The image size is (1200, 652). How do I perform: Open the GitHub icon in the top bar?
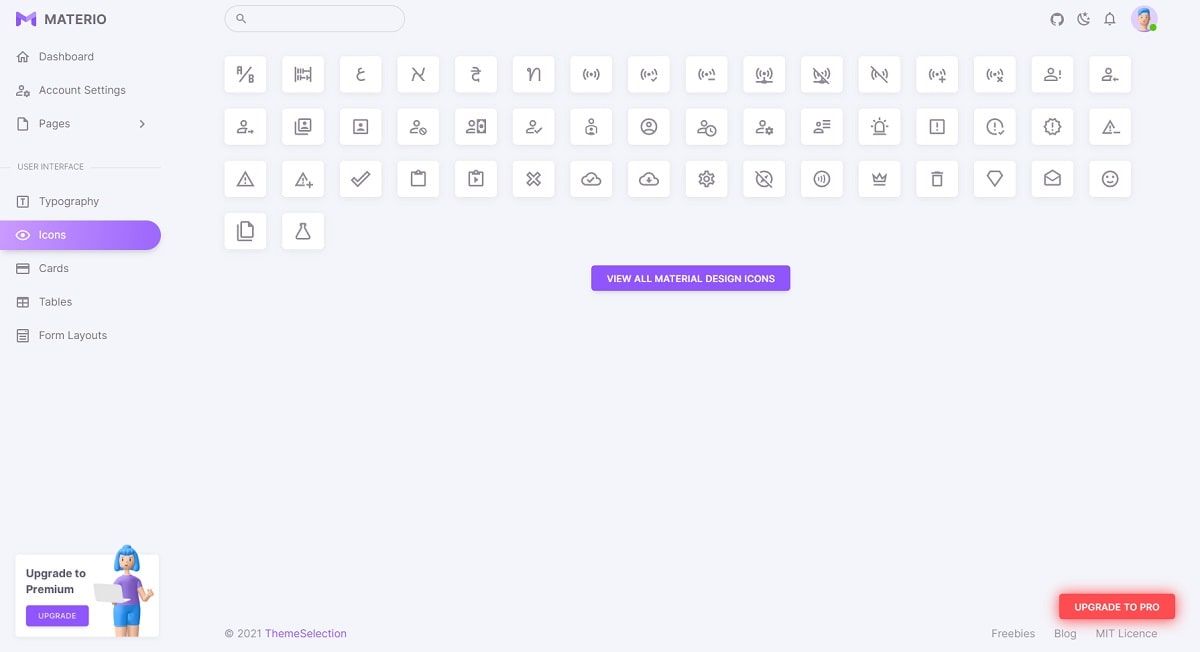click(1057, 18)
